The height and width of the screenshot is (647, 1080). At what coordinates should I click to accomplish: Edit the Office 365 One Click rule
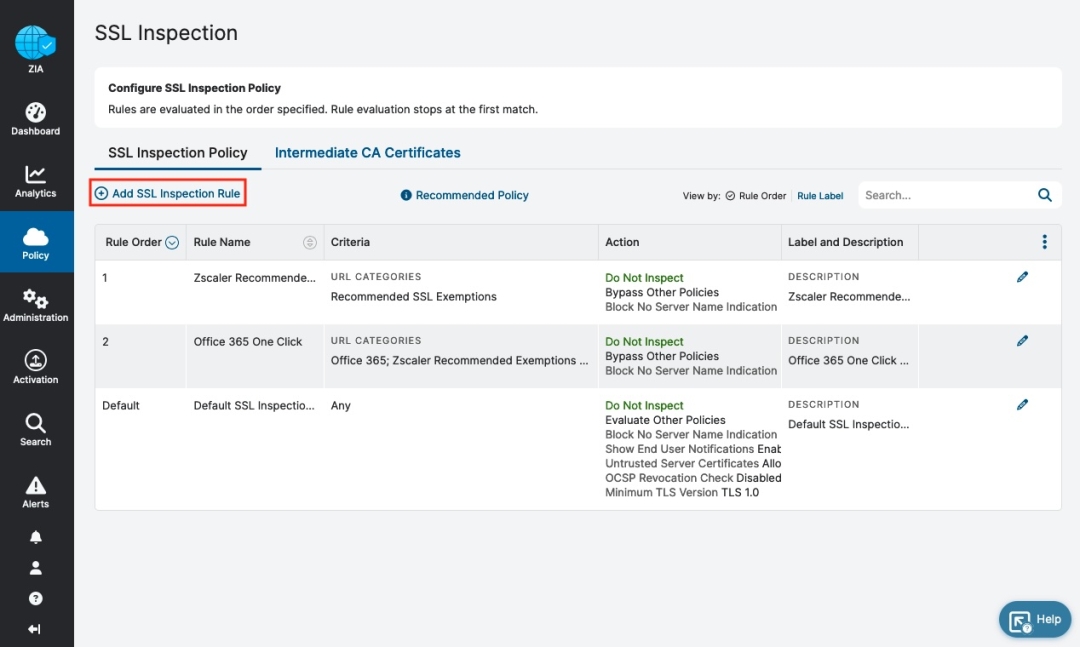click(x=1022, y=341)
